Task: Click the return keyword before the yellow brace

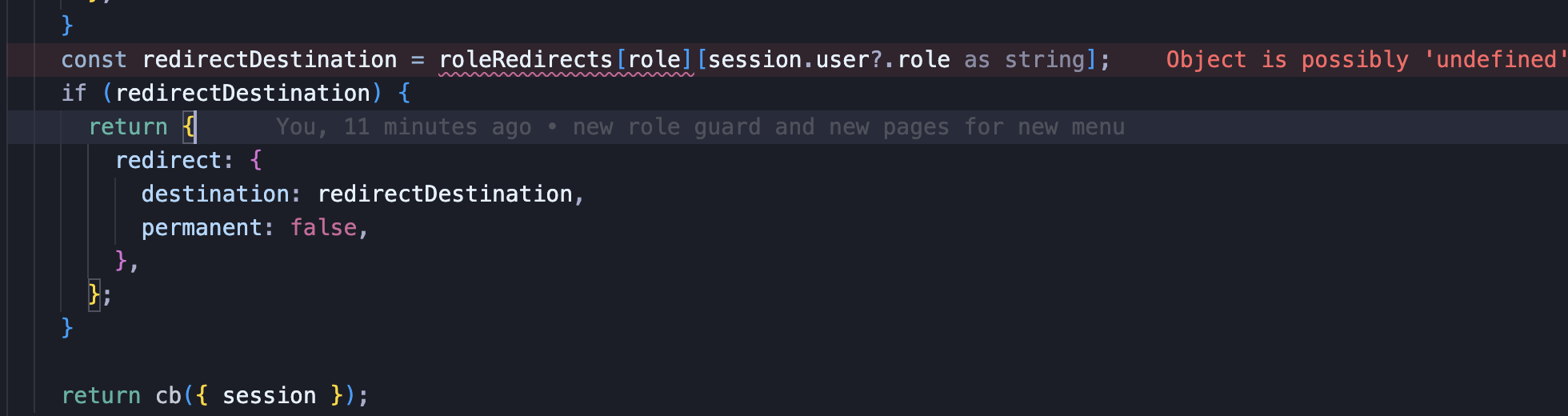Action: pyautogui.click(x=128, y=127)
